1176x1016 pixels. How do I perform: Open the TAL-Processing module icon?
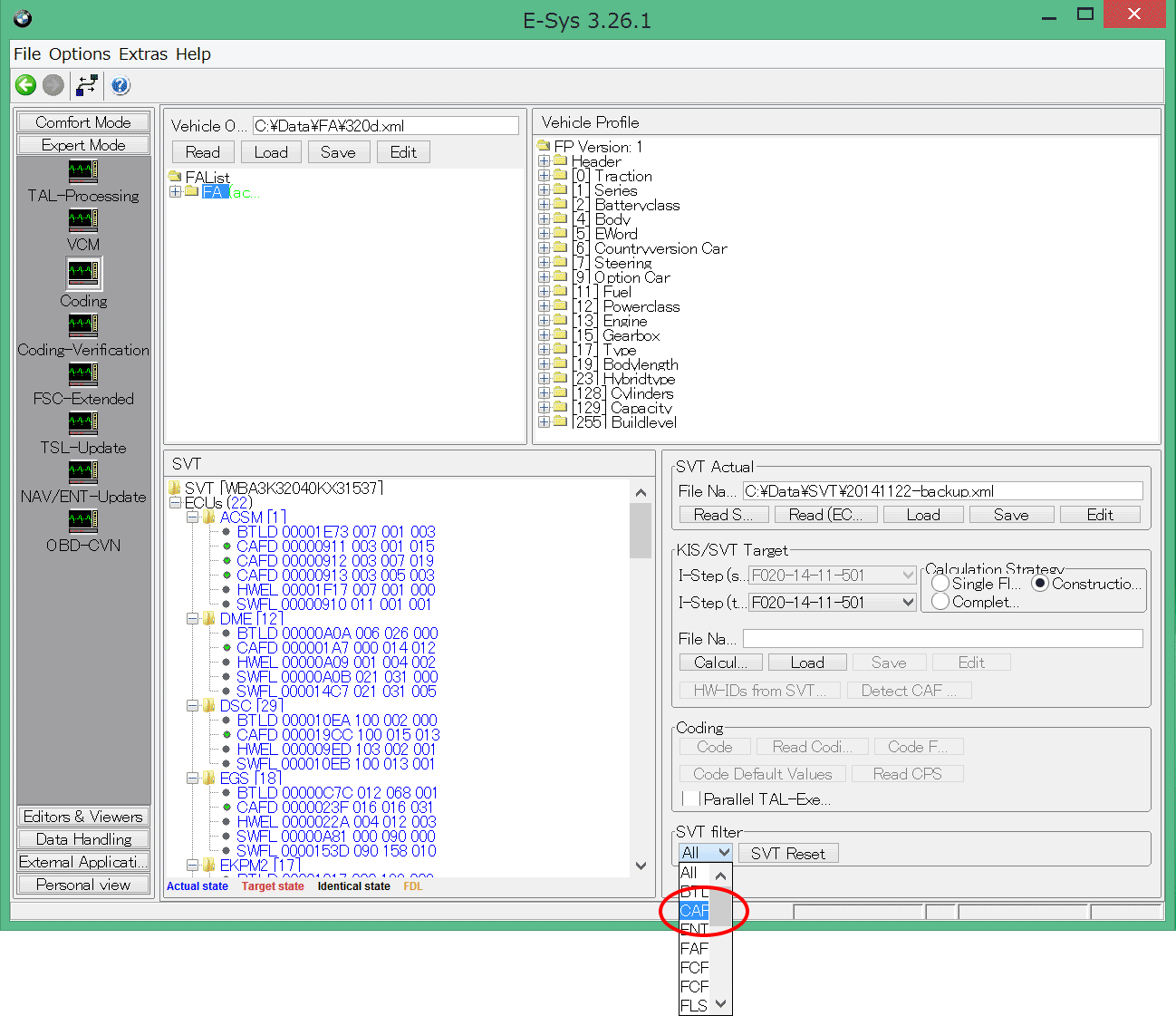[83, 170]
